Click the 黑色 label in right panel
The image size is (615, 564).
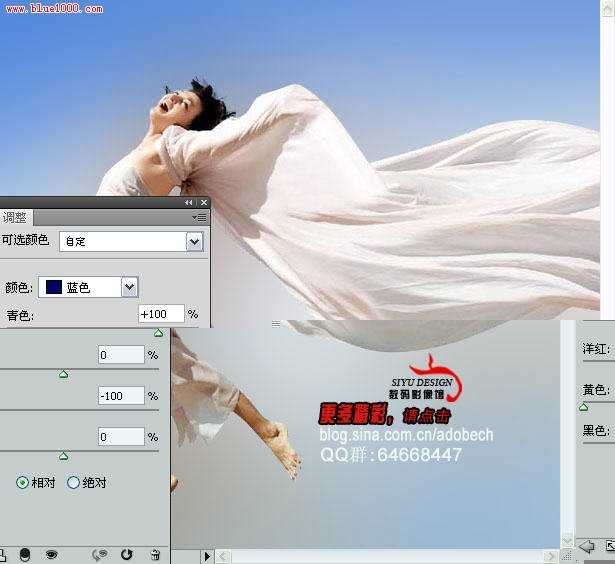coord(596,431)
